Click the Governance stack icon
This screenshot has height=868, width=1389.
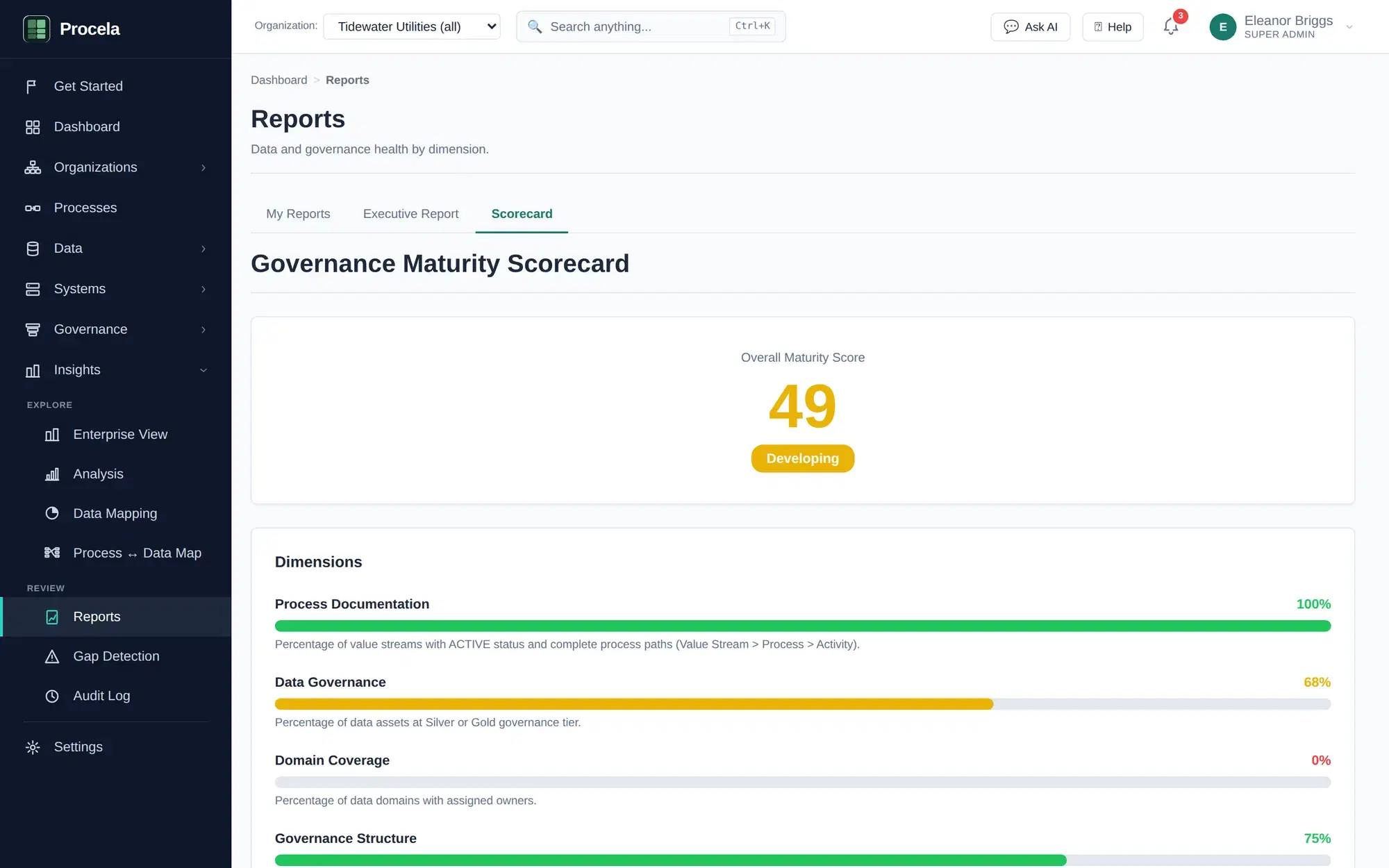click(32, 329)
